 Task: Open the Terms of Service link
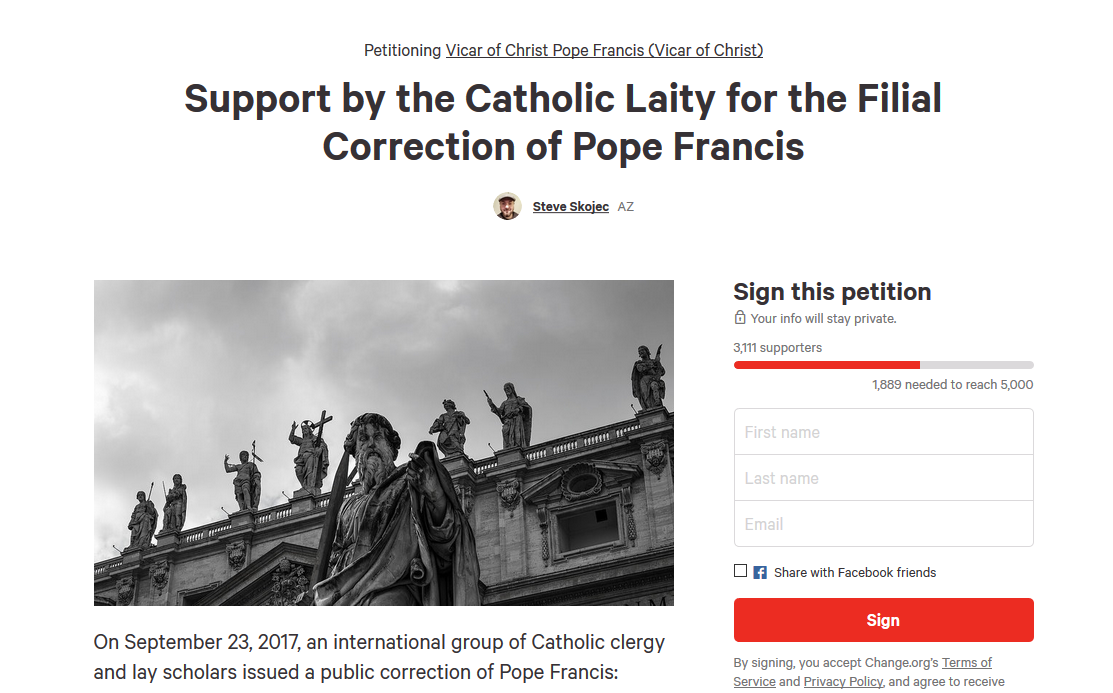966,663
